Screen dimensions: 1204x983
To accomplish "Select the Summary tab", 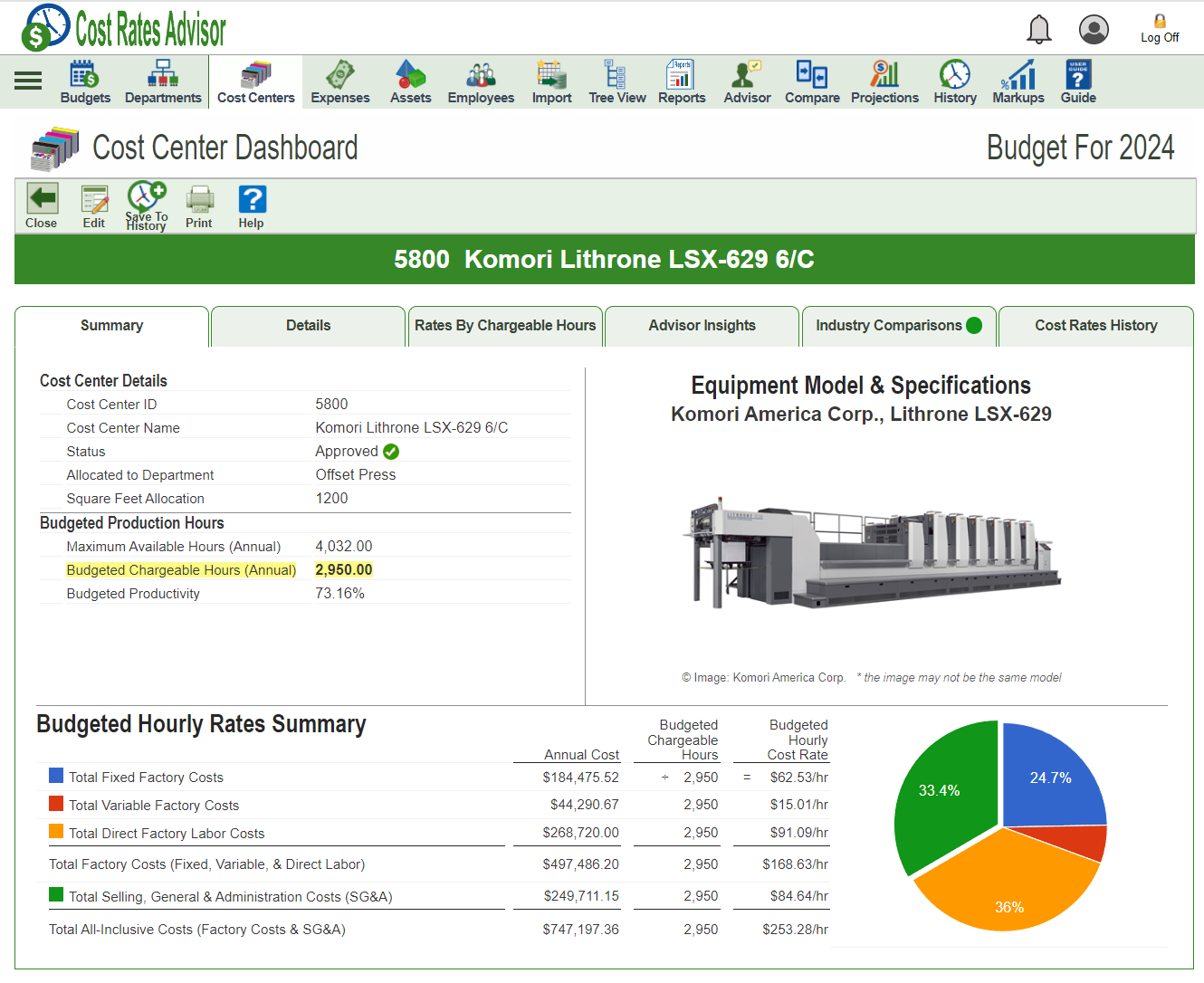I will click(111, 326).
